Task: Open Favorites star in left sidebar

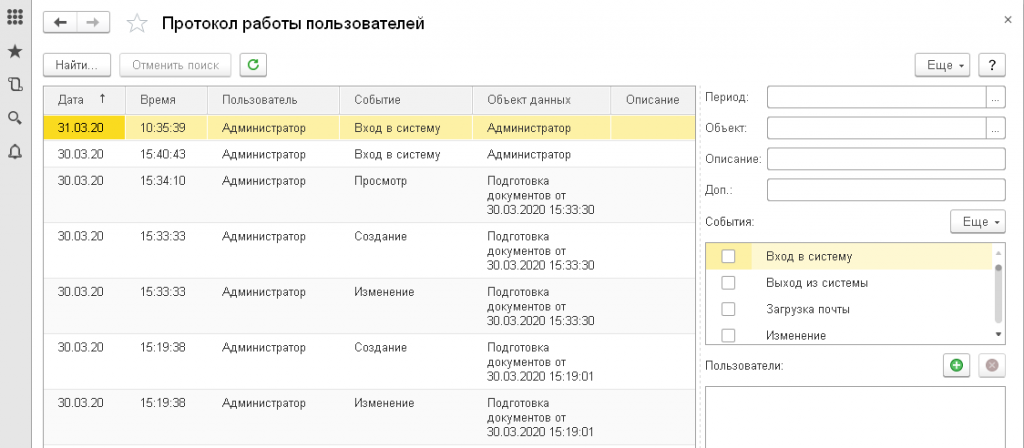Action: tap(15, 51)
